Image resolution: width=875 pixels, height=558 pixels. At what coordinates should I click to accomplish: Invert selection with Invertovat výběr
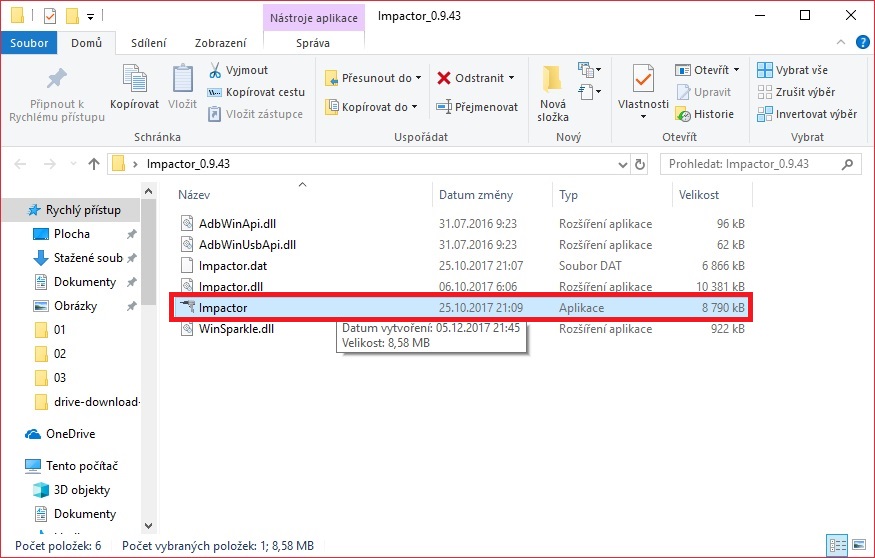[x=807, y=114]
